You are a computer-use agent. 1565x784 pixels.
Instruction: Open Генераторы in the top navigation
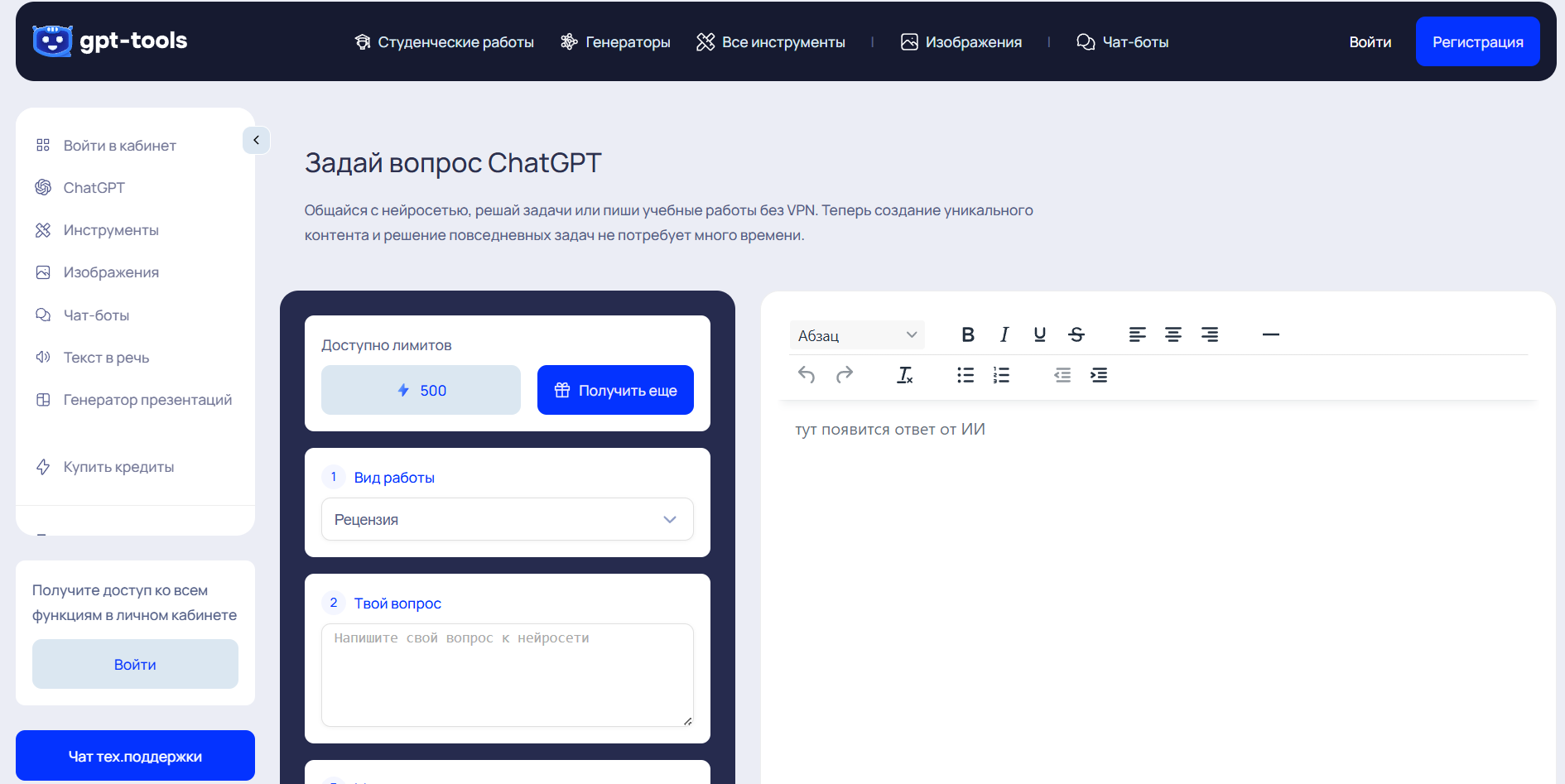615,42
